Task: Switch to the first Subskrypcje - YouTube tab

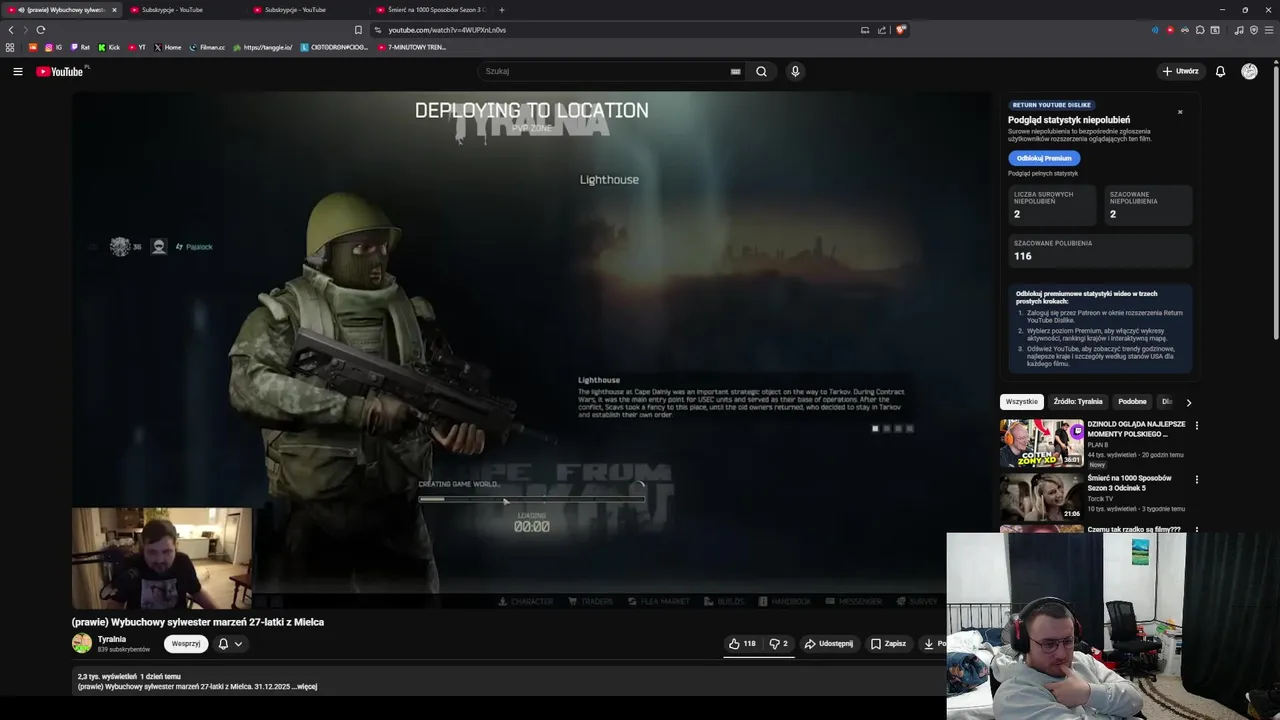Action: (183, 10)
